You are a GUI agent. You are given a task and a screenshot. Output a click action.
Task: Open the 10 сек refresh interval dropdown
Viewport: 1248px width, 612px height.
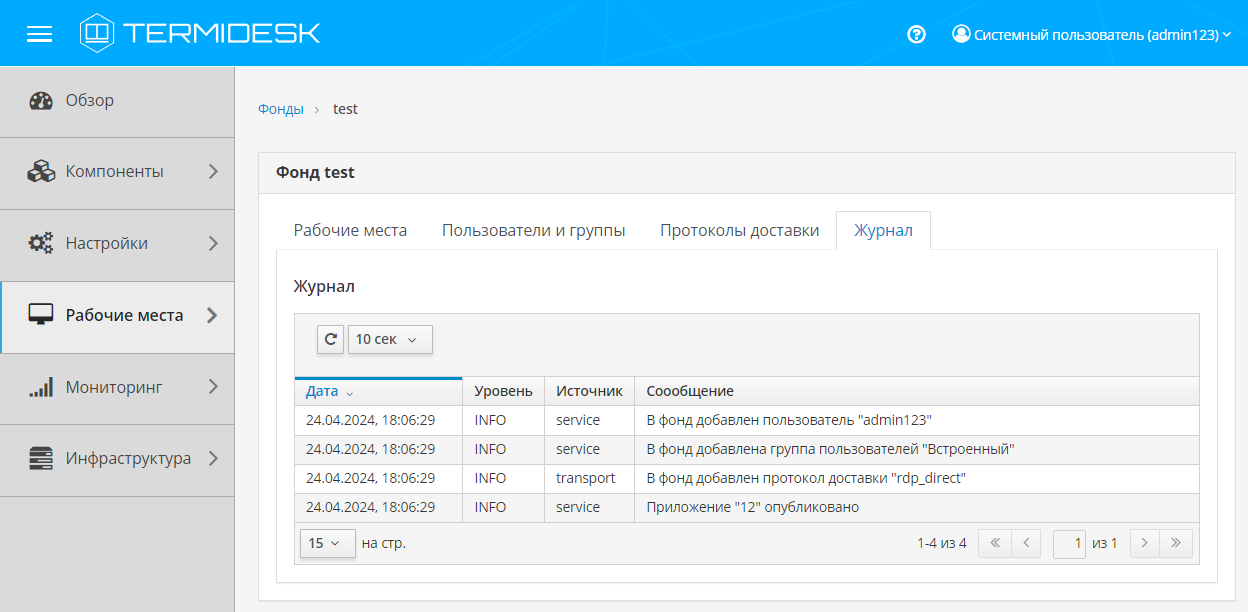click(x=389, y=339)
